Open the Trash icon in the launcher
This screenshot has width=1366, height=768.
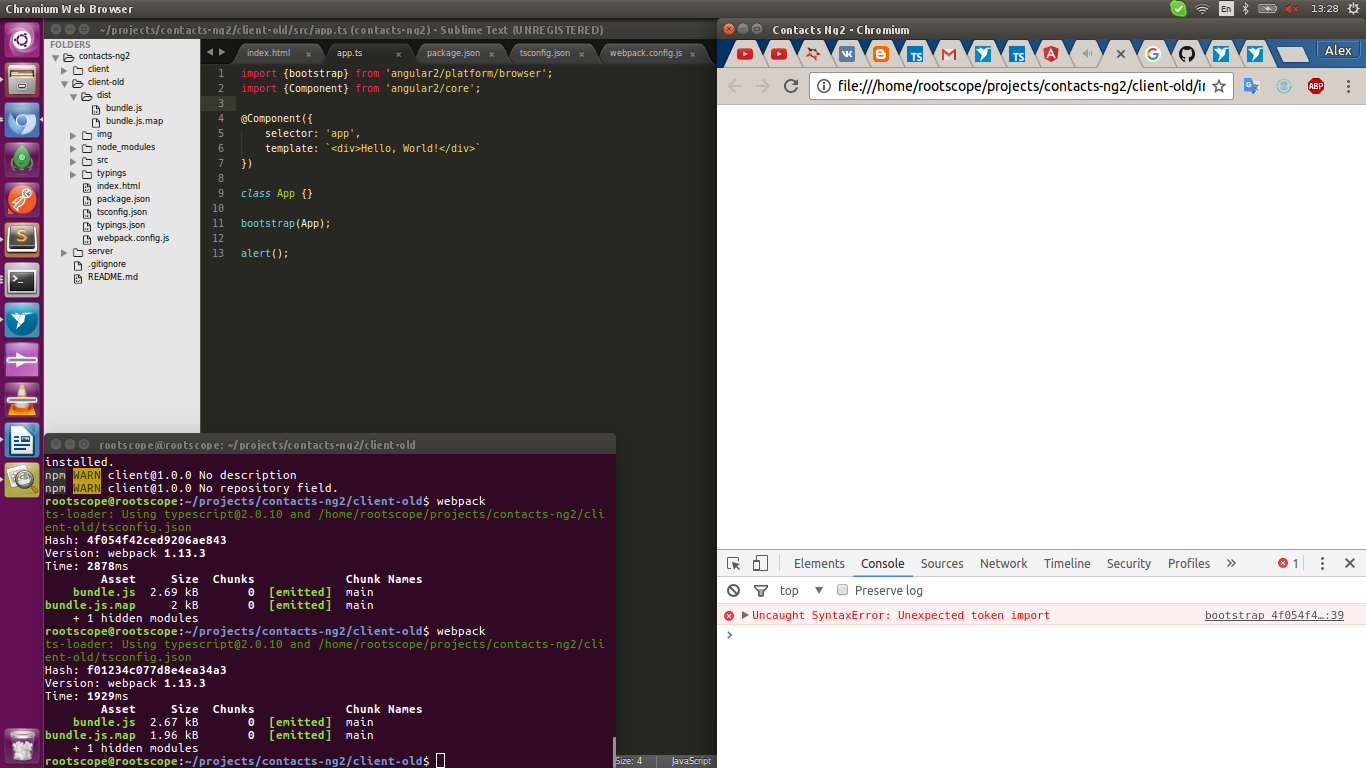tap(22, 745)
